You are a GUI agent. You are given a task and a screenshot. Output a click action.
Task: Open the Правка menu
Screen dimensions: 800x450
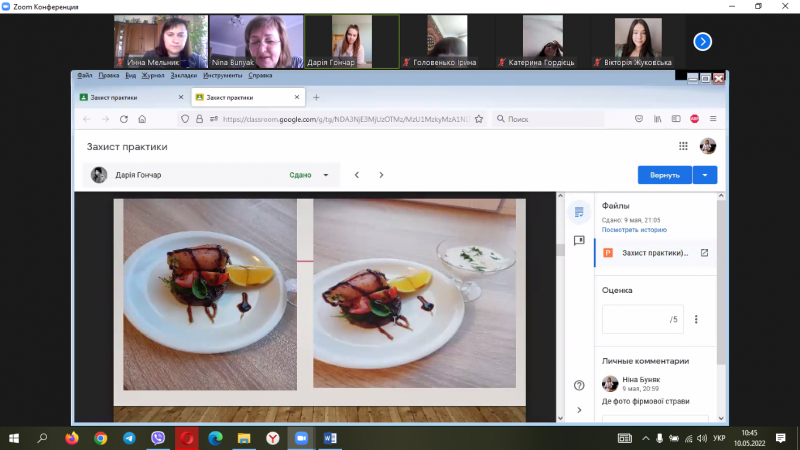coord(109,76)
